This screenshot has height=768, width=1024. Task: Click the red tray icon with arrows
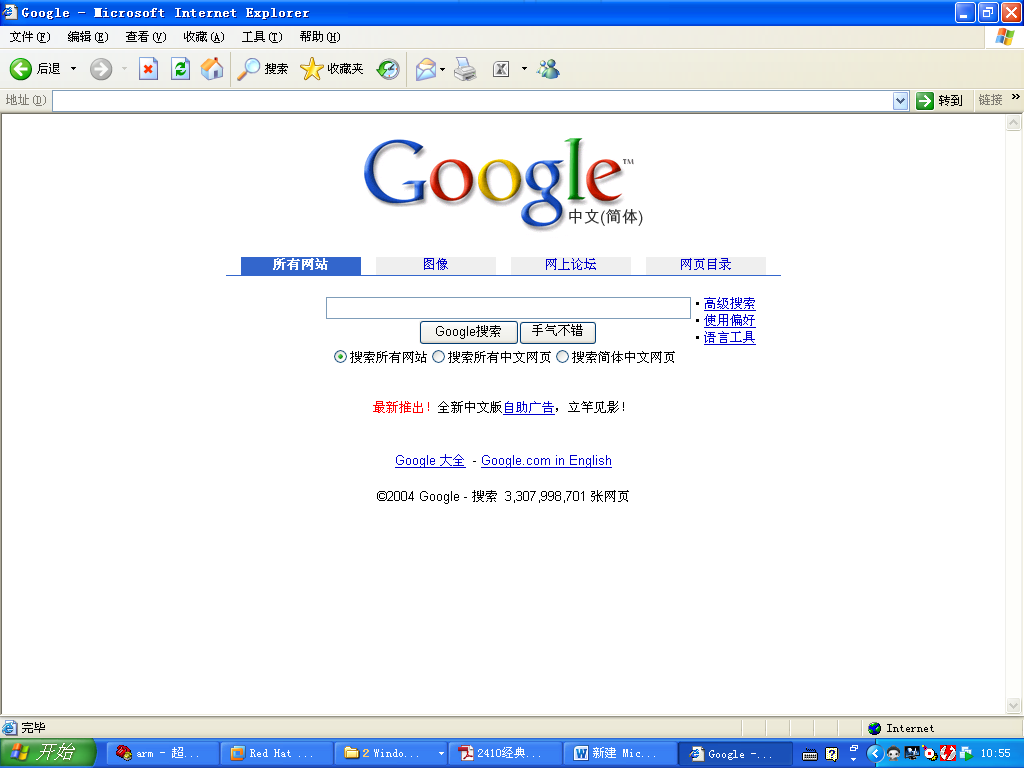(948, 754)
